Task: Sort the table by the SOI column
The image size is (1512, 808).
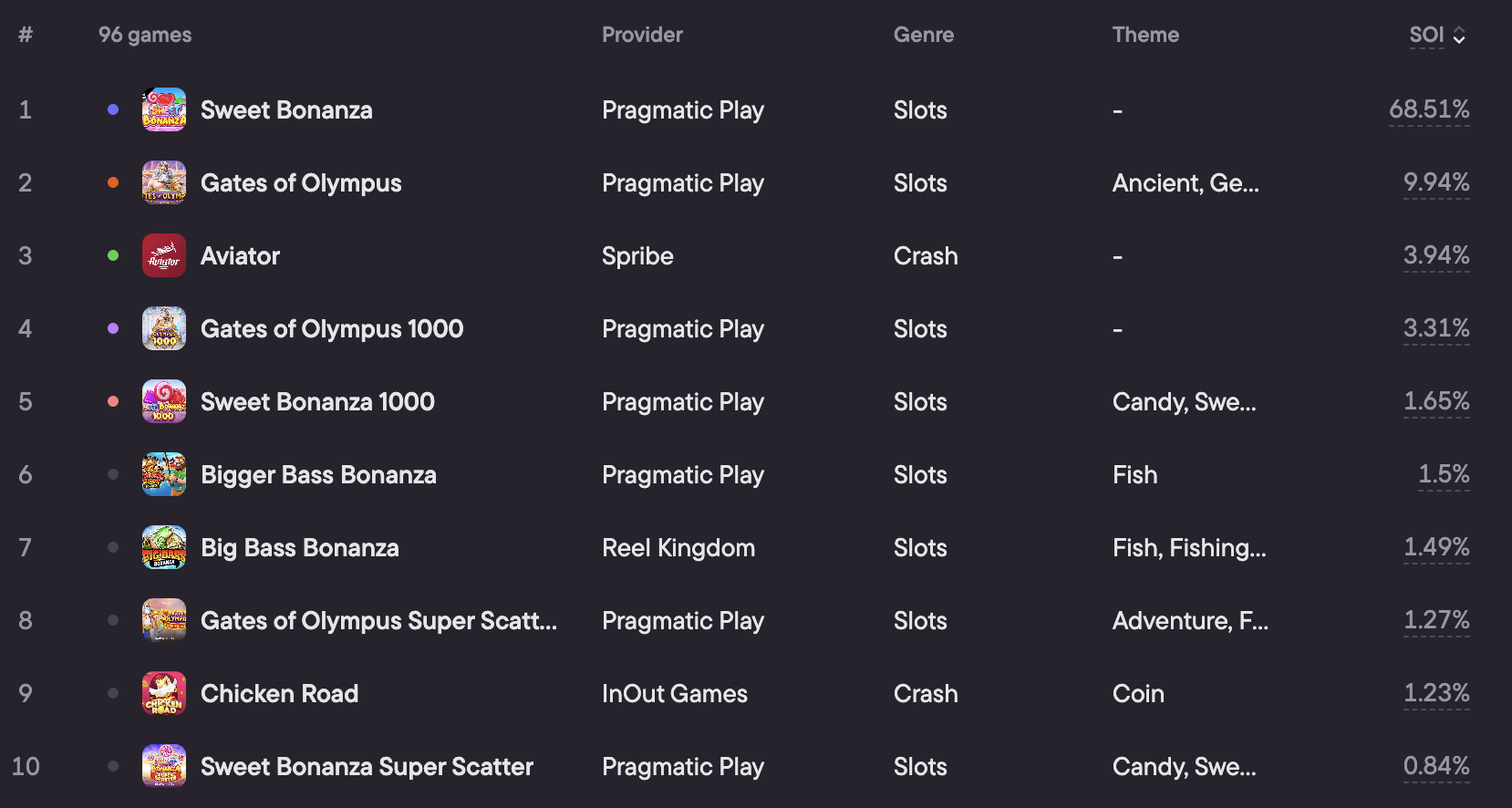Action: click(1426, 35)
